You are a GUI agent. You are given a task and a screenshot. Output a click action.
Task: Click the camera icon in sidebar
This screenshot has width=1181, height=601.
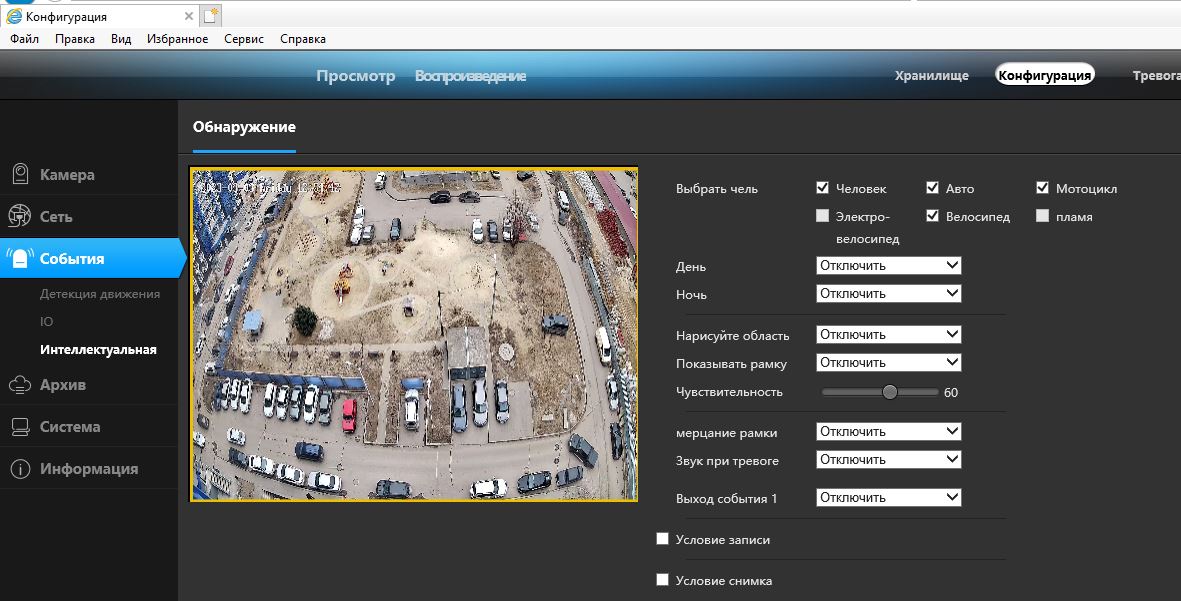(x=19, y=175)
